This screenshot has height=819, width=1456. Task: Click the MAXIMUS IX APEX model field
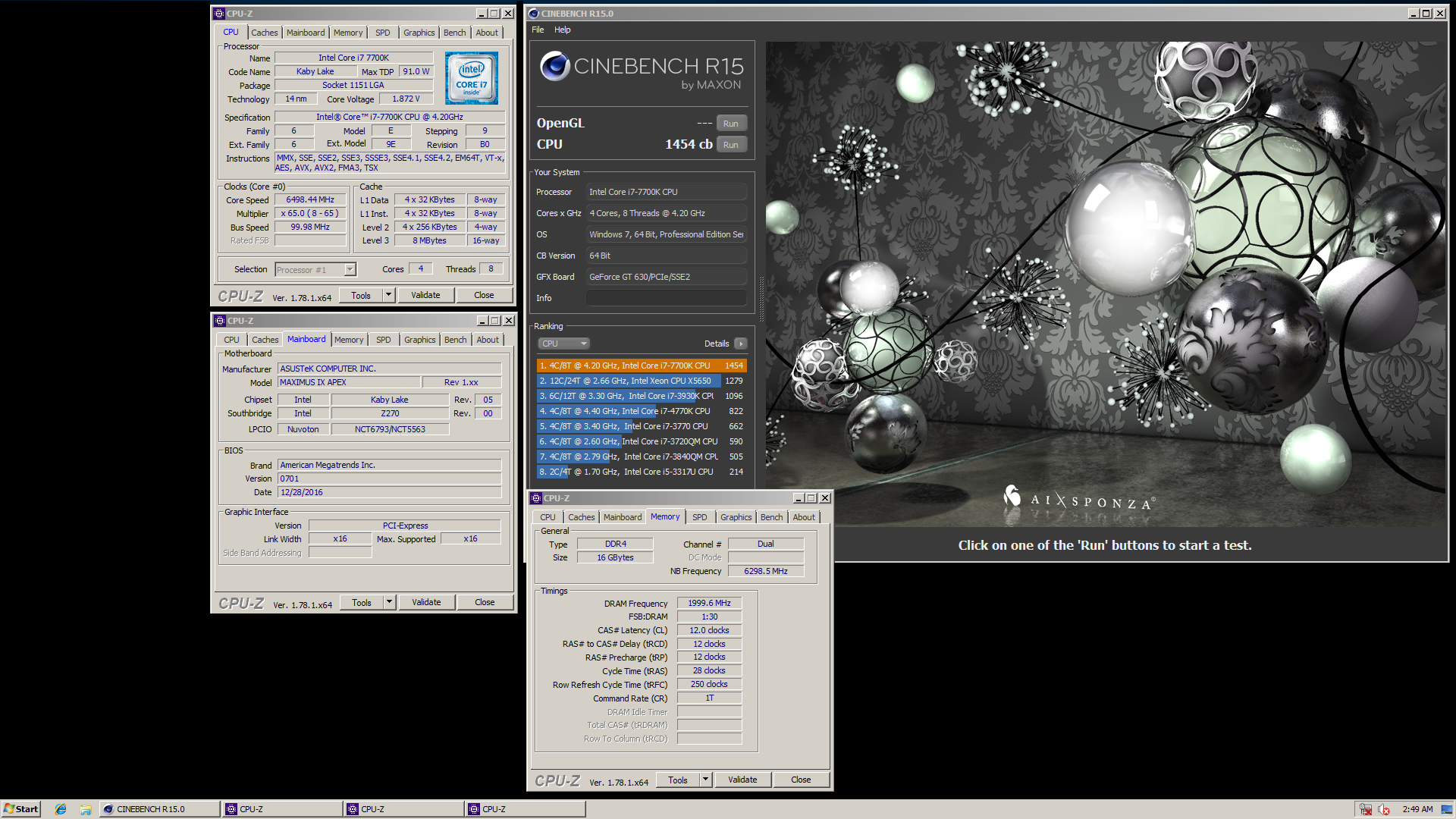349,382
